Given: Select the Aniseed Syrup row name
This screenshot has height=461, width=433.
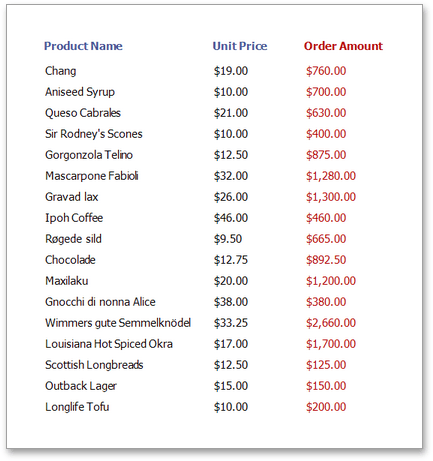Looking at the screenshot, I should click(x=80, y=92).
